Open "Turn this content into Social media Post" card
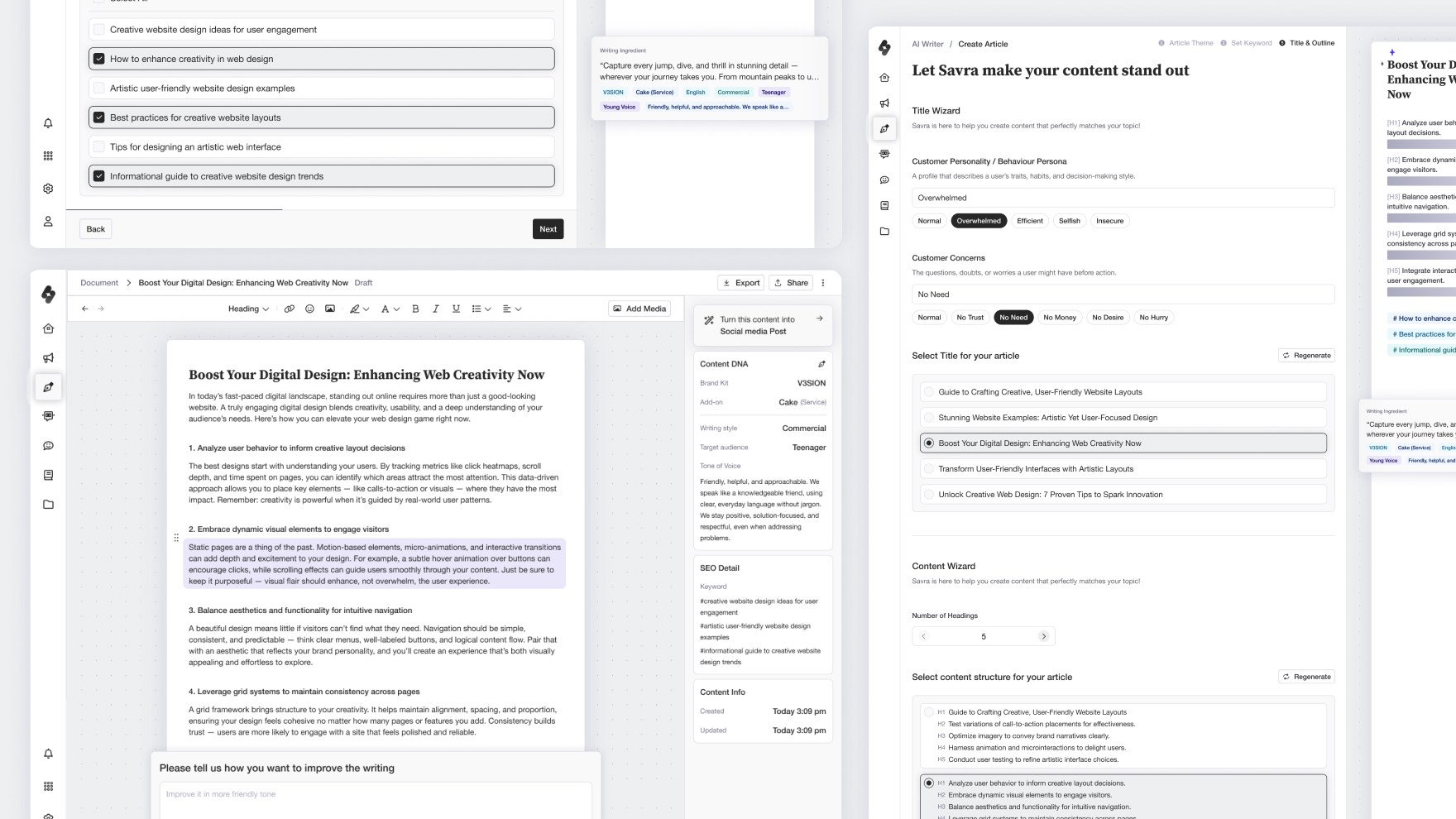This screenshot has height=819, width=1456. [x=763, y=325]
